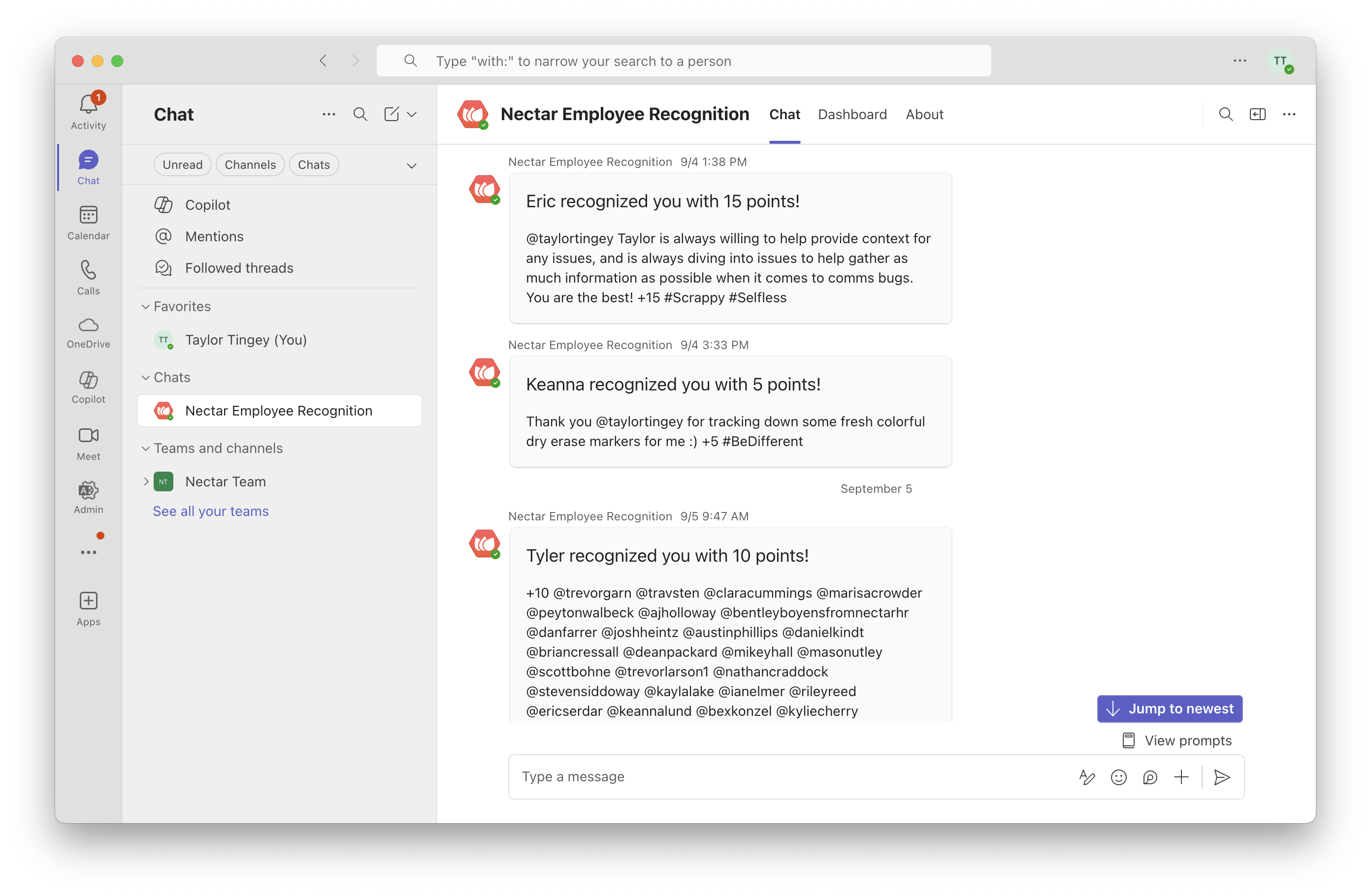See all your teams
Screen dimensions: 1371x896
(210, 511)
